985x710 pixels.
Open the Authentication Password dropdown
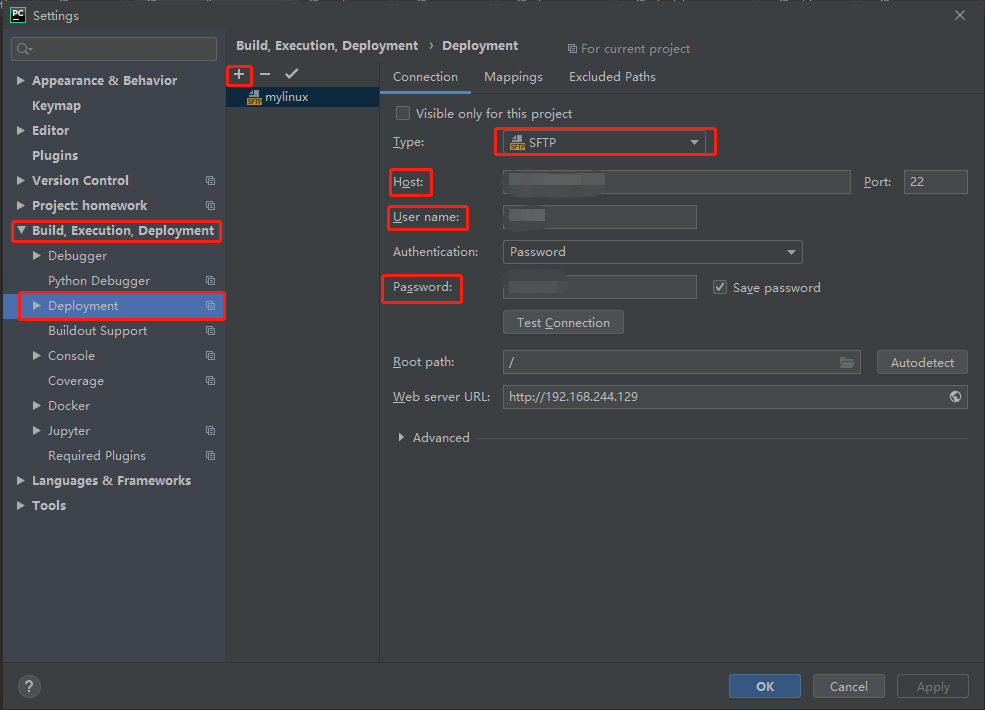point(652,252)
